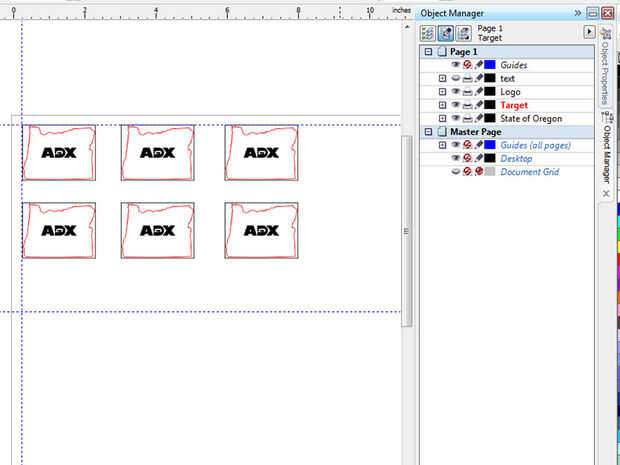620x465 pixels.
Task: Switch to the Object Properties docker tab
Action: [605, 68]
